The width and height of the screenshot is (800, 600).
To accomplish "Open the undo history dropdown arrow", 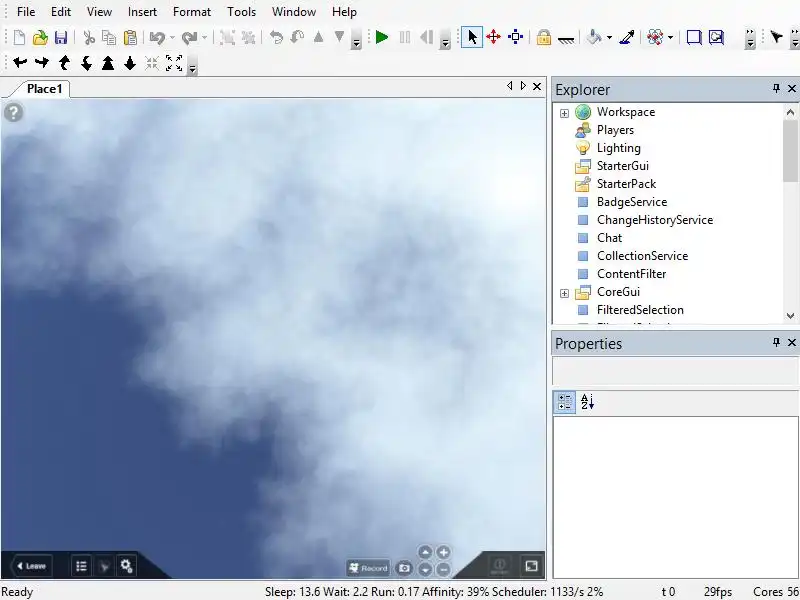I will tap(172, 38).
